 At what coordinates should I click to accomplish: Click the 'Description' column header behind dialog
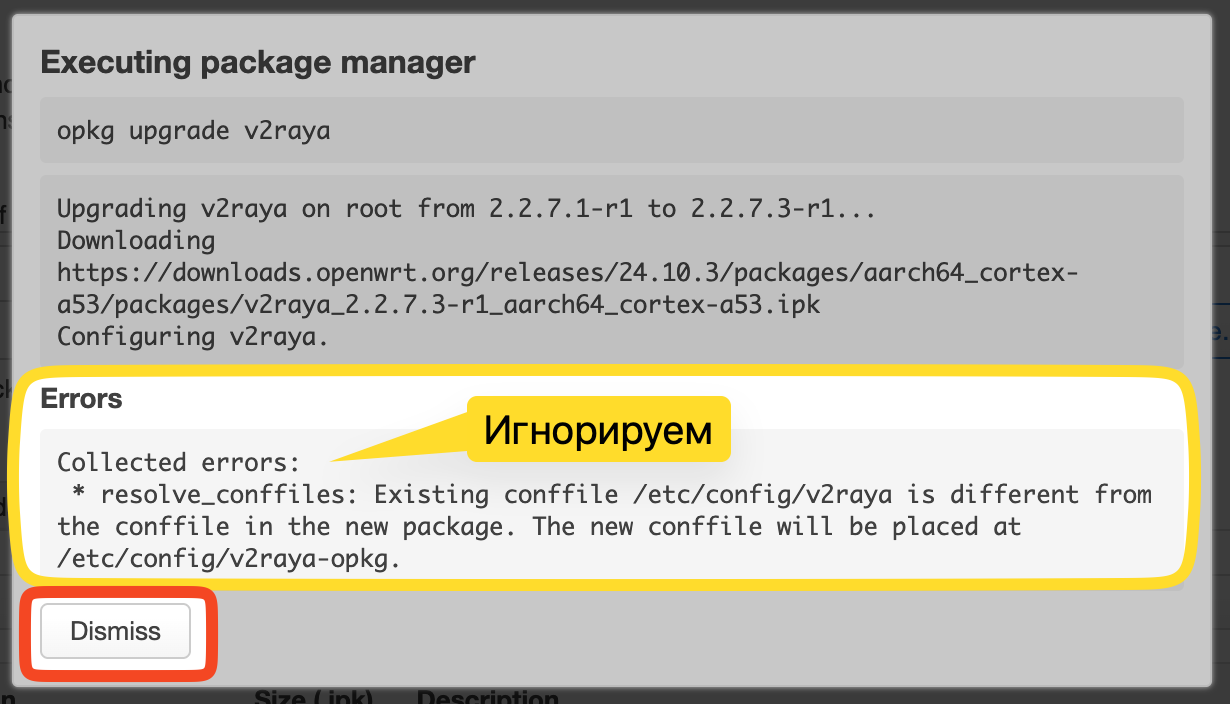click(487, 696)
